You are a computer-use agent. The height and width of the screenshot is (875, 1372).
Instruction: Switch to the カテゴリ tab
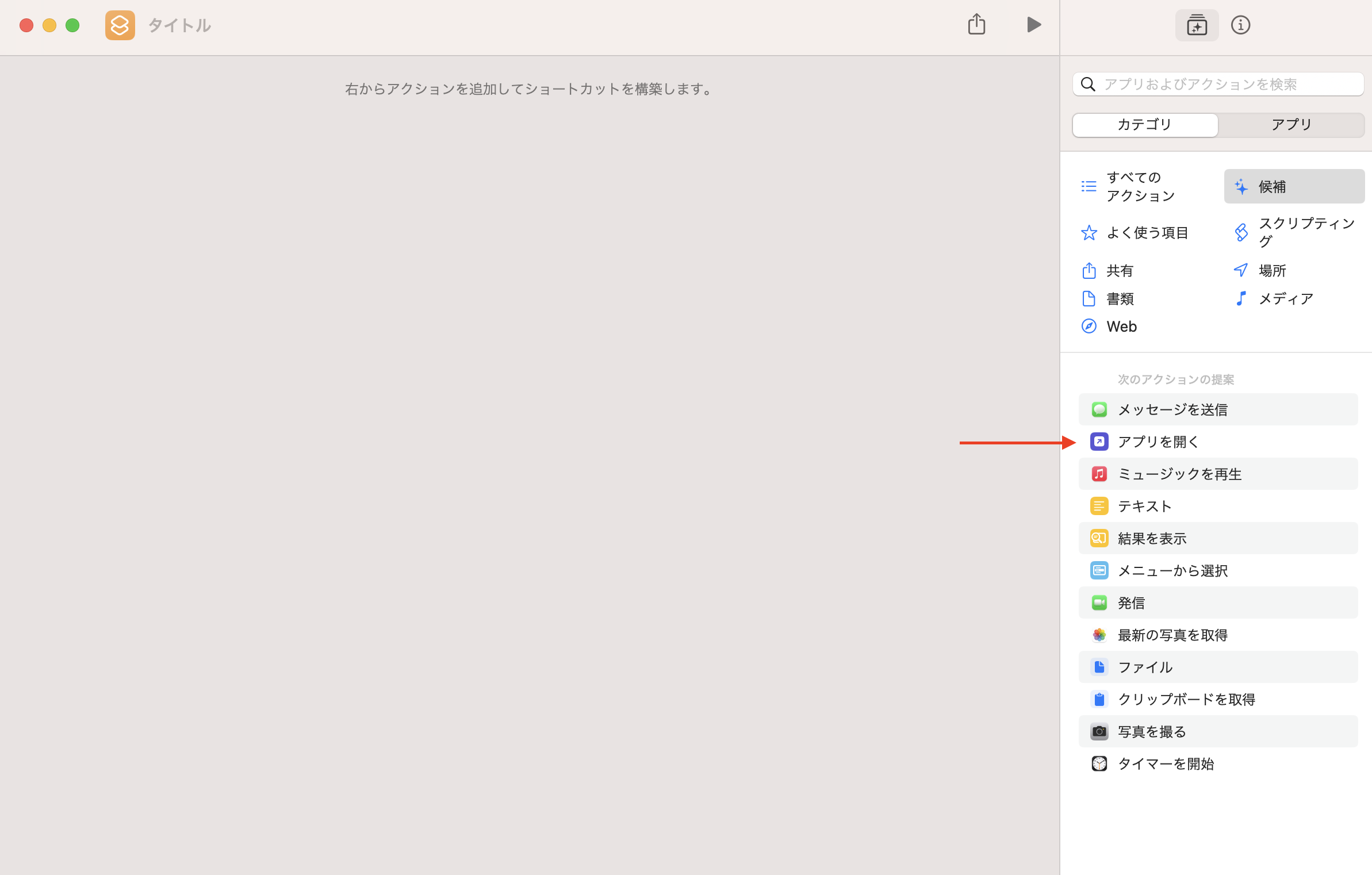(1145, 125)
